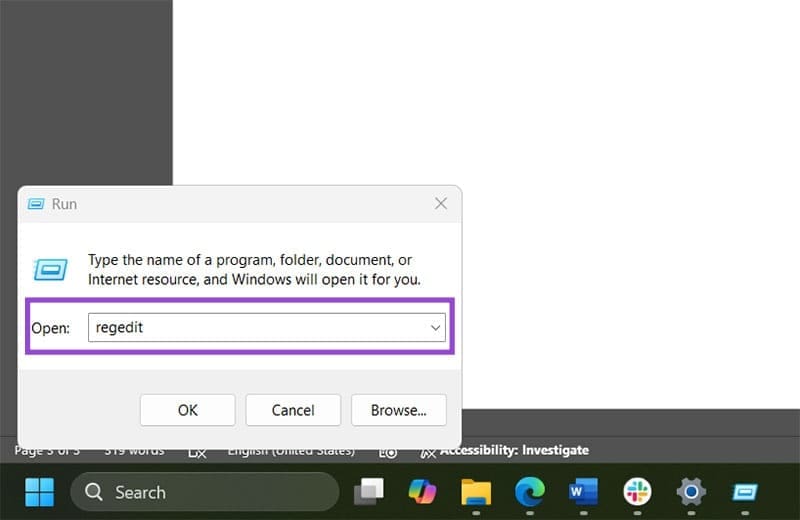Expand the Open field history dropdown
Image resolution: width=800 pixels, height=520 pixels.
(435, 328)
